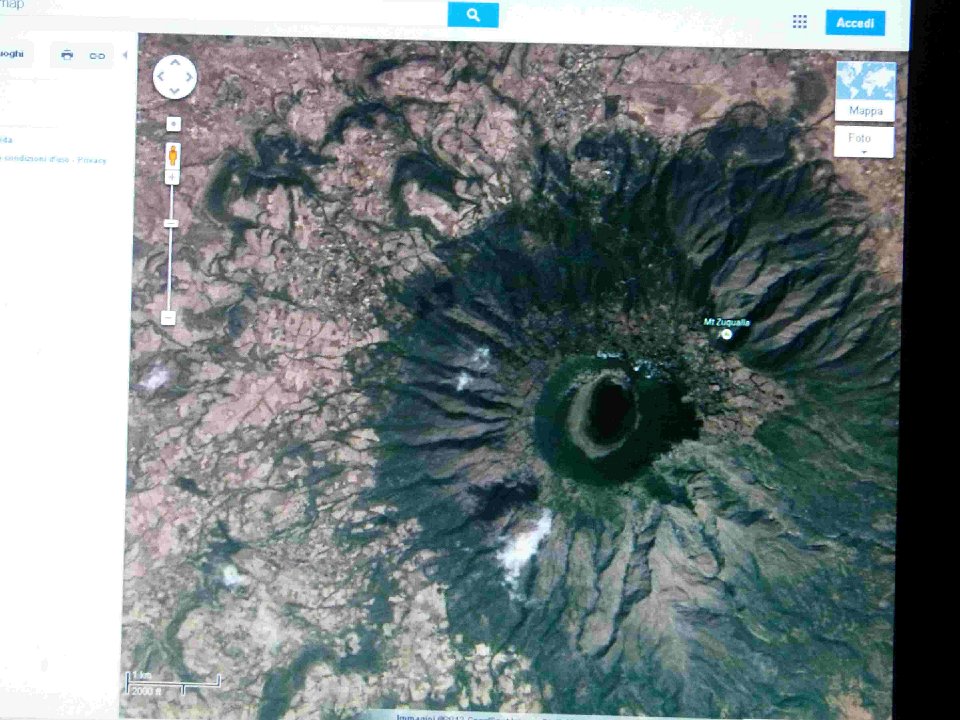
Task: Click the Mt Zuqualla text label
Action: point(727,322)
